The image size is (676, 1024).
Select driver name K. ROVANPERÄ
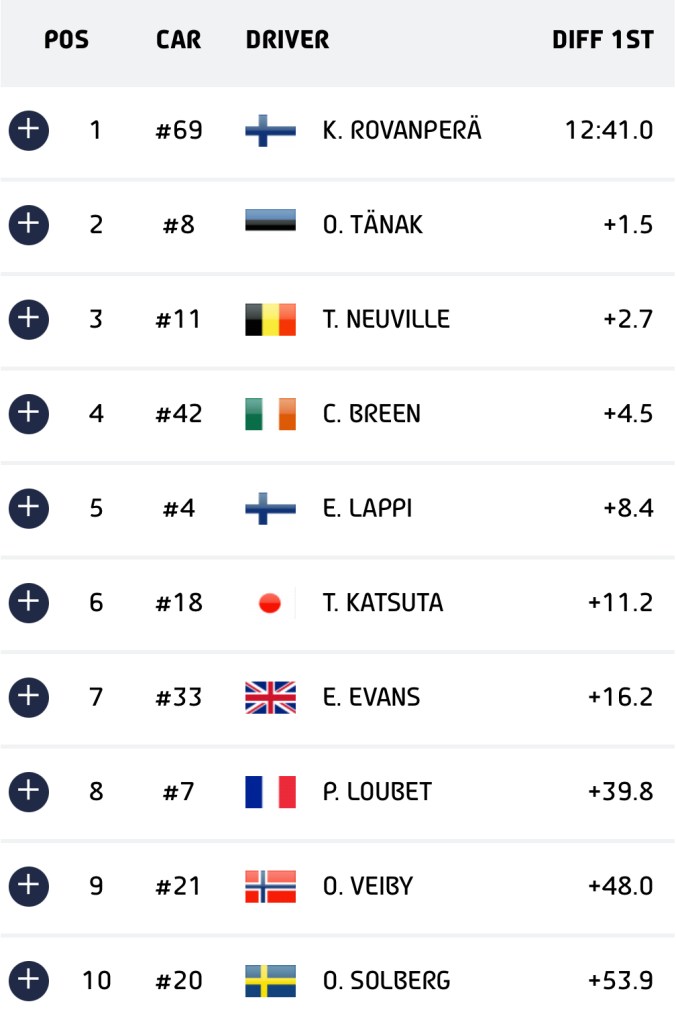402,129
